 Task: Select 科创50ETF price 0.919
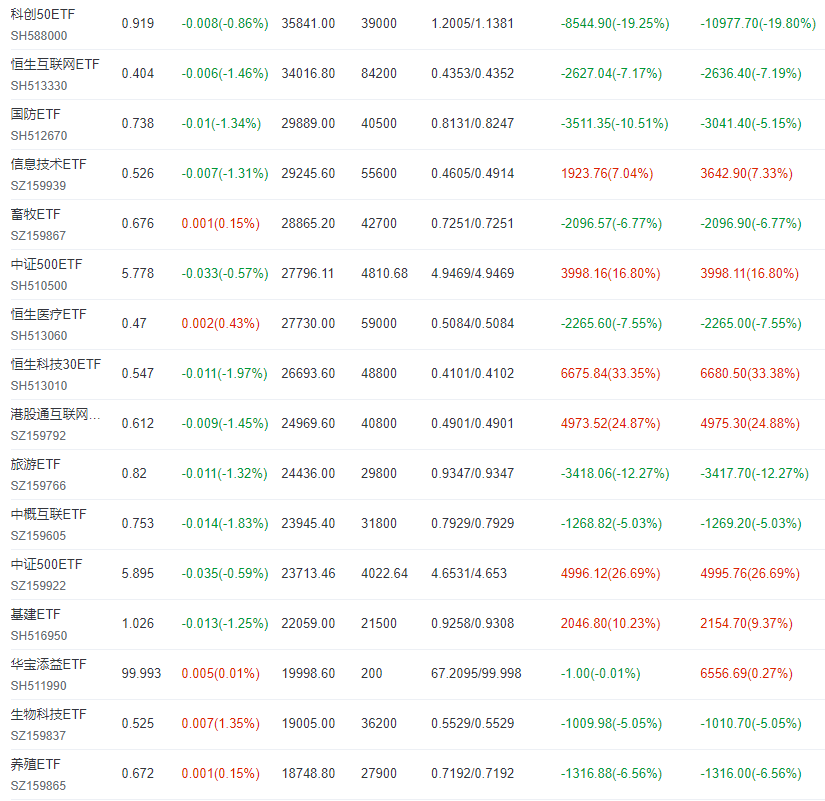pos(138,24)
